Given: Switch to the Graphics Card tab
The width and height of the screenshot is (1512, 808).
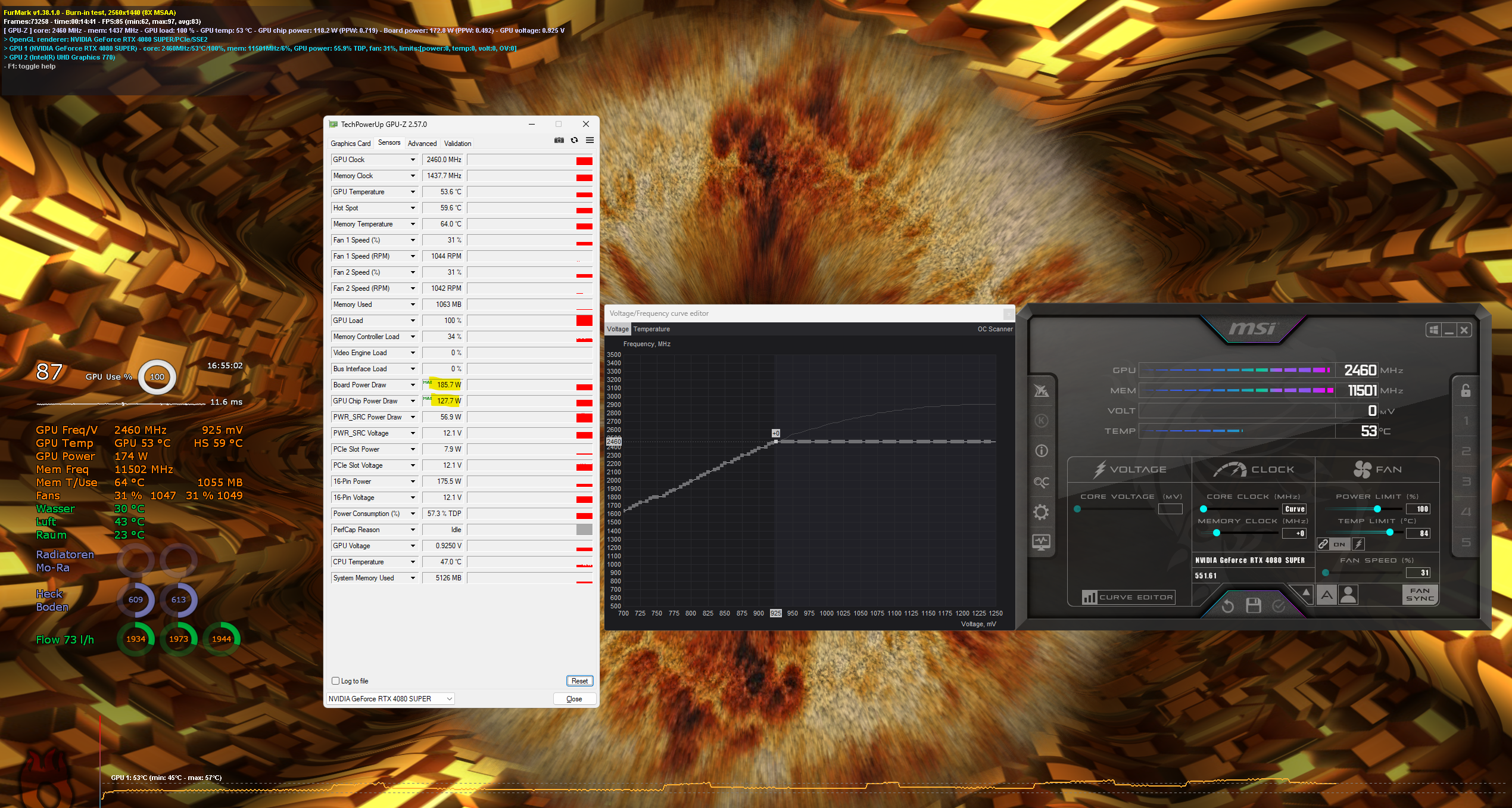Looking at the screenshot, I should [x=350, y=144].
